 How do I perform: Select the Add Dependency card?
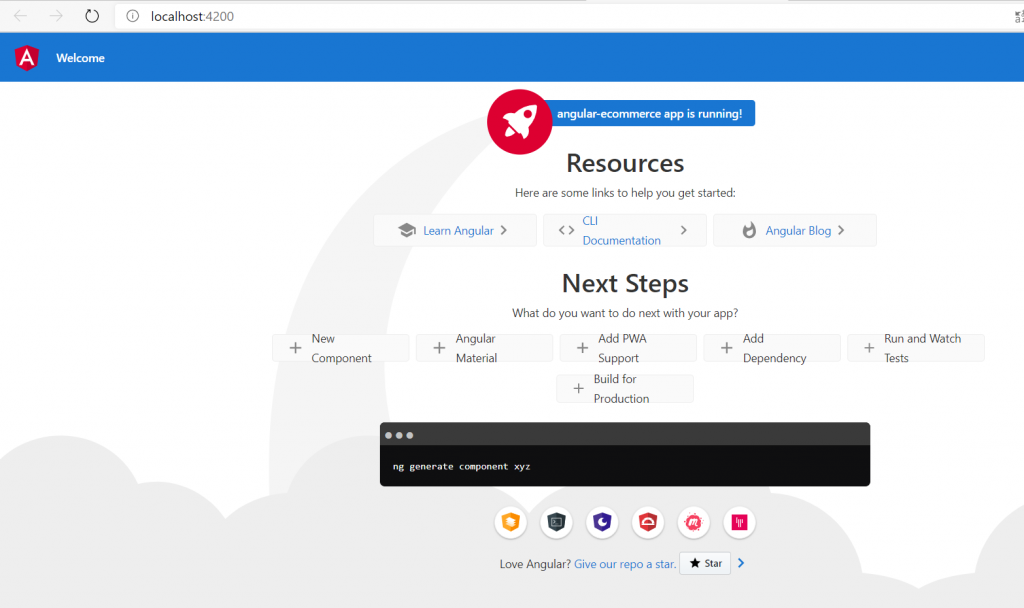(x=772, y=348)
